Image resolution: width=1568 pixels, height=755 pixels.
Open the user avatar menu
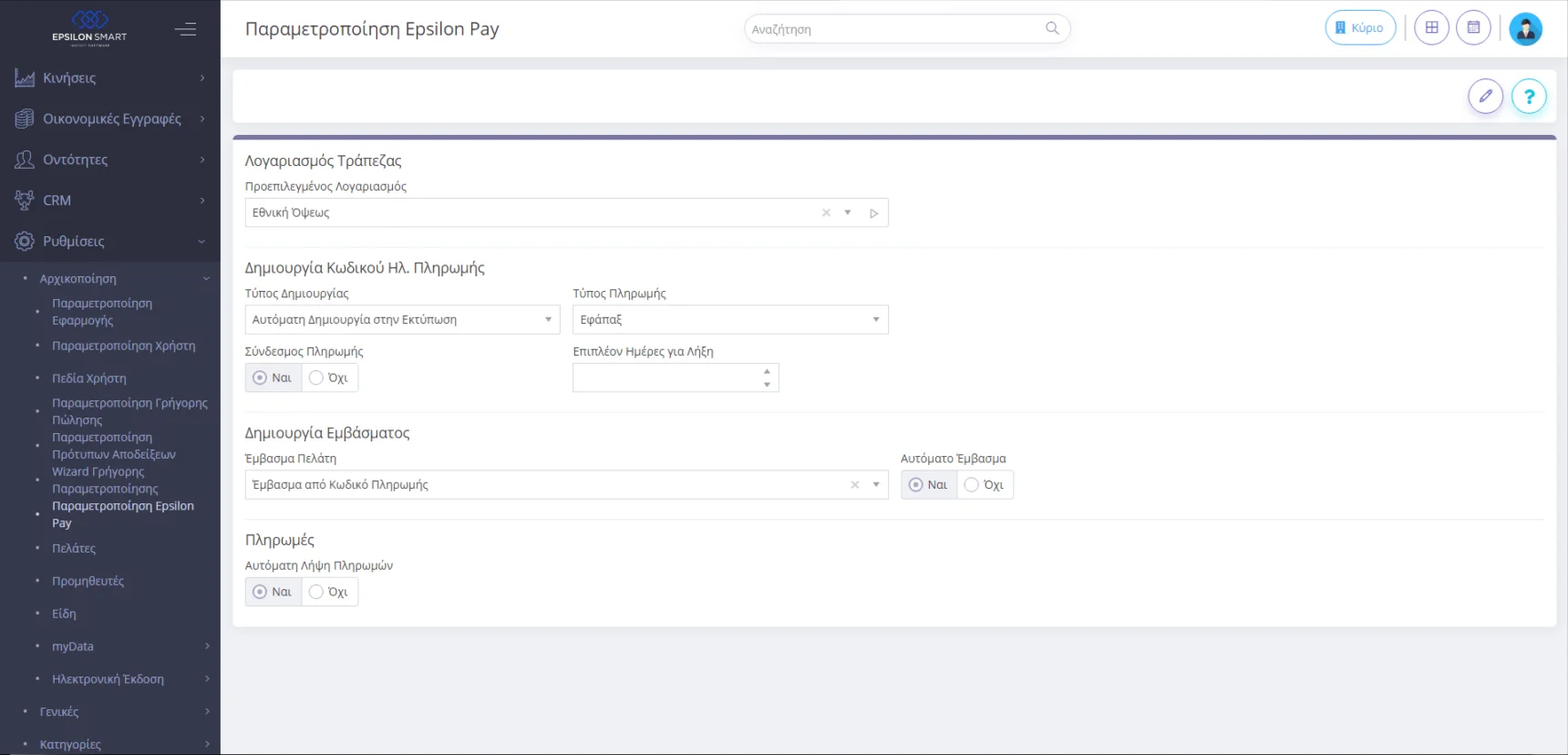pos(1525,28)
